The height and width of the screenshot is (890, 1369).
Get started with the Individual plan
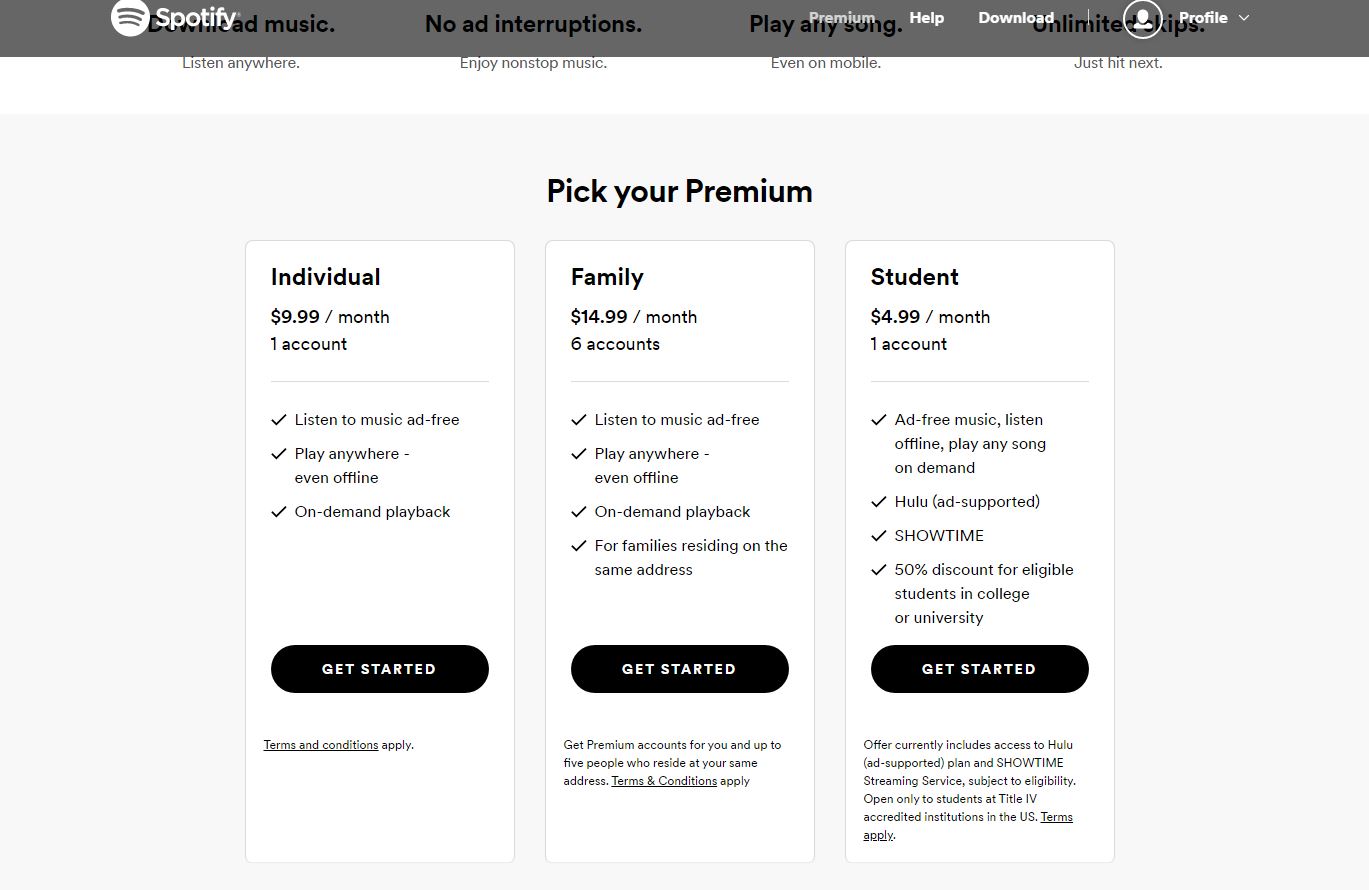380,669
